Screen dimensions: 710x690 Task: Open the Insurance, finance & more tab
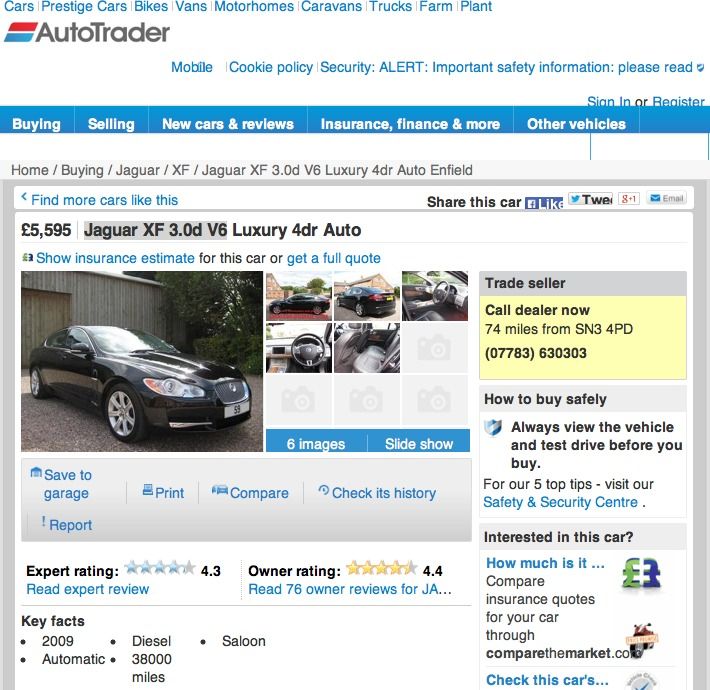click(410, 124)
